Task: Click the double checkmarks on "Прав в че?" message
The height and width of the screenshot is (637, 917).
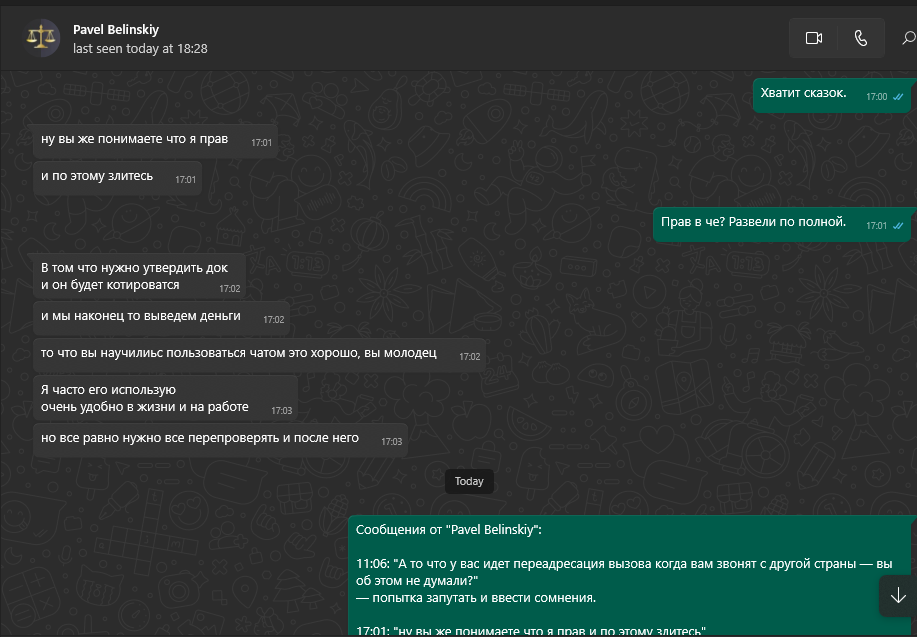Action: click(898, 226)
